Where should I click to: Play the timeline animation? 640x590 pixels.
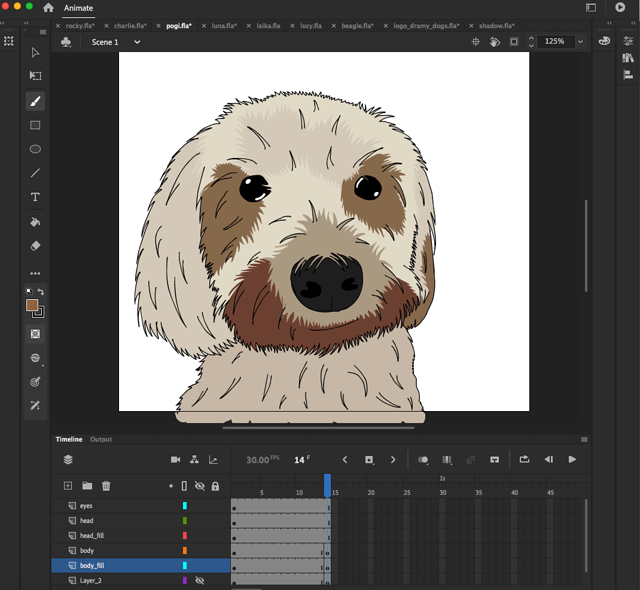(572, 459)
